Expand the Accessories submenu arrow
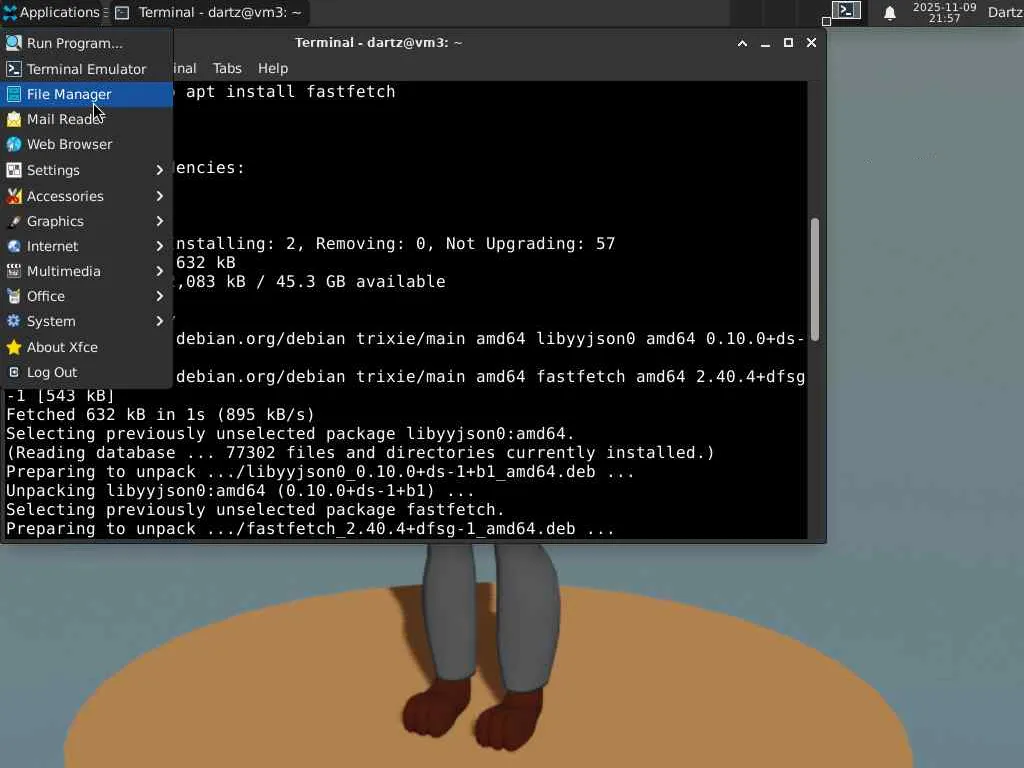The width and height of the screenshot is (1024, 768). click(159, 196)
